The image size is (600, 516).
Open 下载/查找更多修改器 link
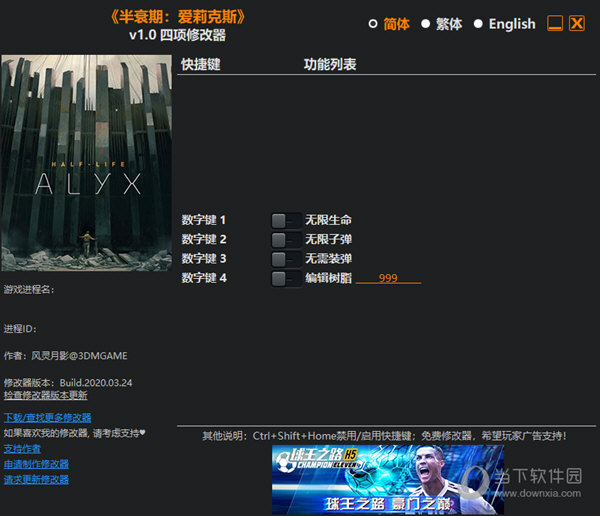pos(47,418)
